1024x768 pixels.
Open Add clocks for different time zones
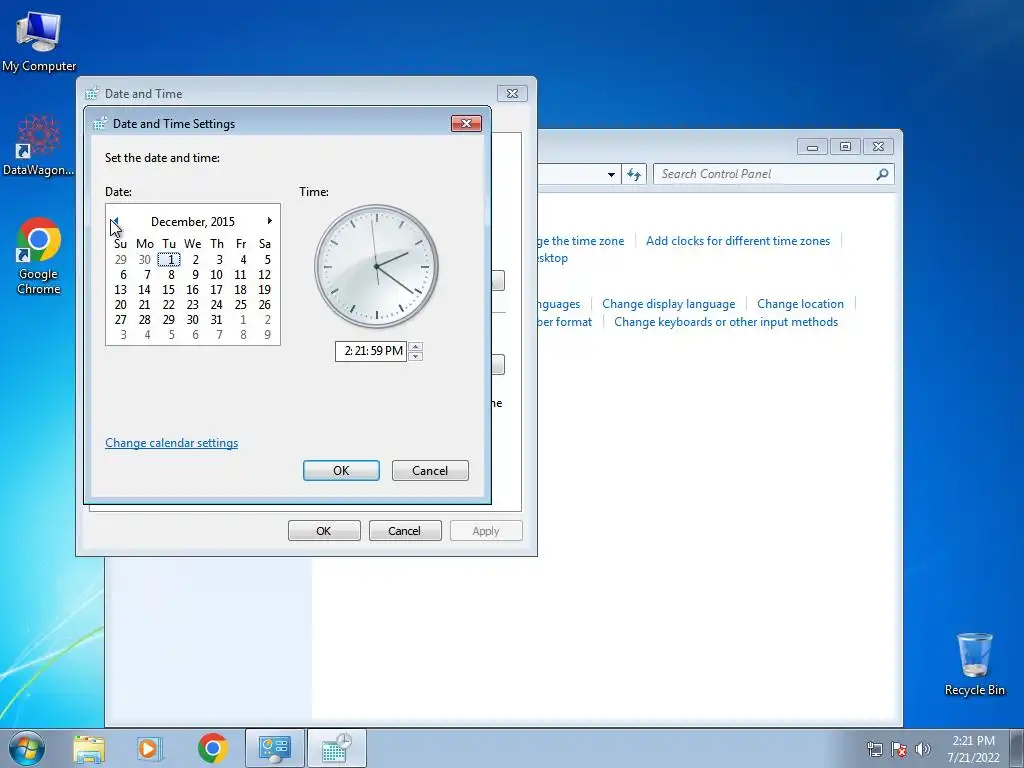pyautogui.click(x=738, y=240)
